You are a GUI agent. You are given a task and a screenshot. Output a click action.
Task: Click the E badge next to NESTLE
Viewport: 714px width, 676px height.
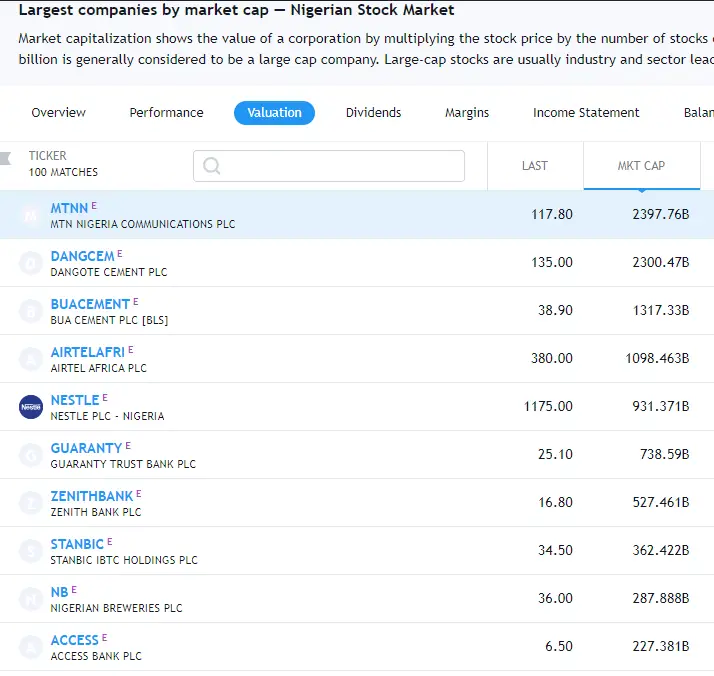(x=105, y=398)
